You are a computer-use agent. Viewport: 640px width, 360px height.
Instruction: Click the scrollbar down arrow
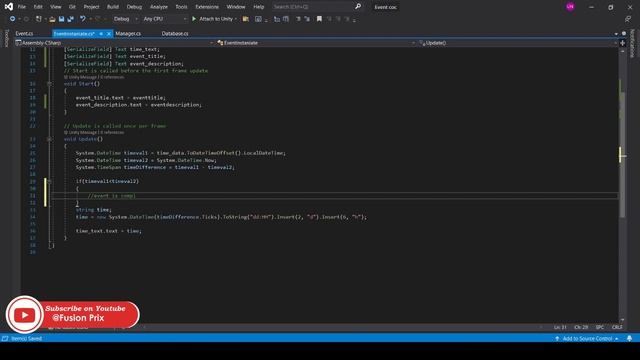pos(622,320)
